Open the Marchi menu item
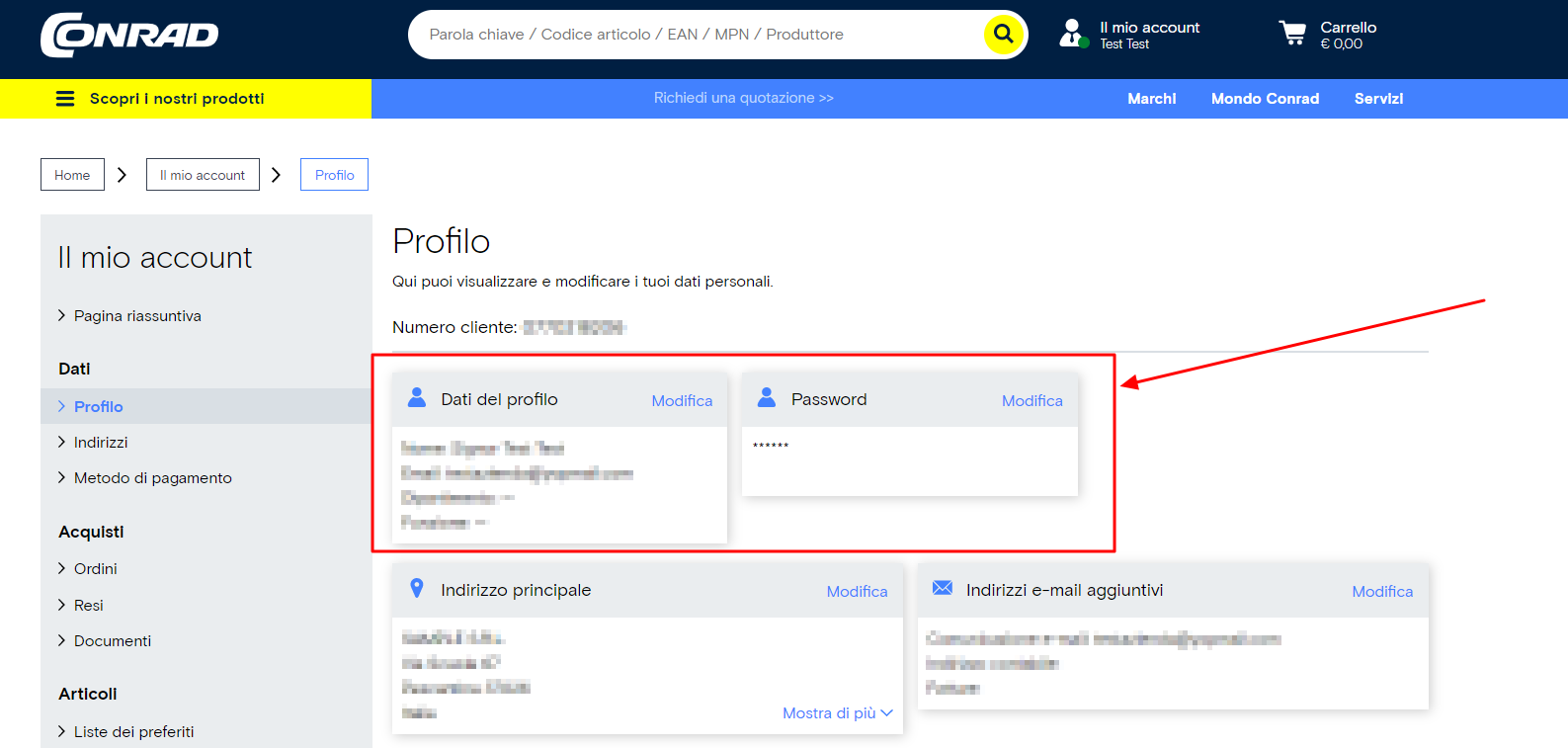Viewport: 1568px width, 748px height. point(1151,99)
